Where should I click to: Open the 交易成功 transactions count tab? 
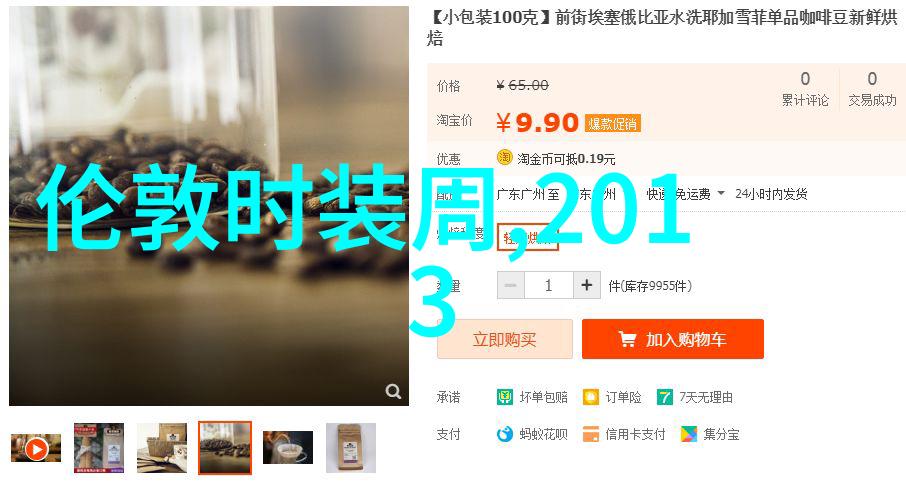872,88
